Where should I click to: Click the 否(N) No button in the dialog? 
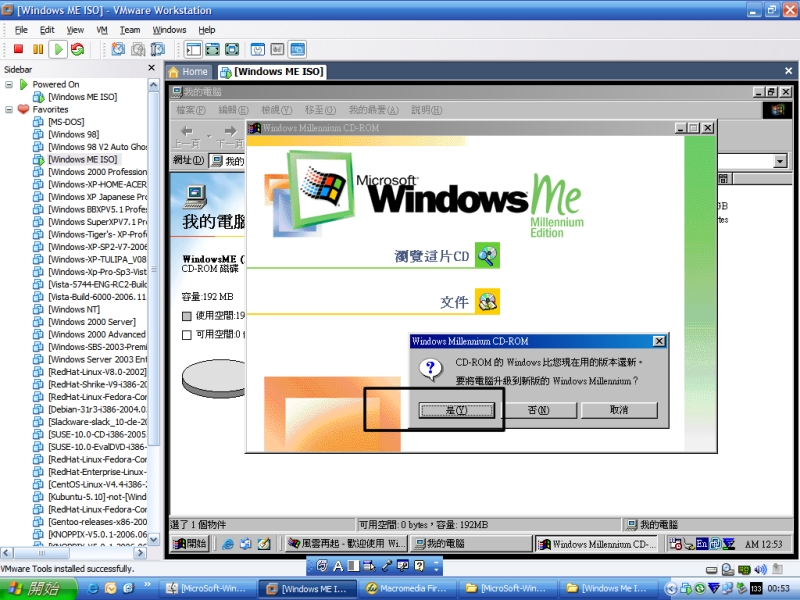point(539,410)
